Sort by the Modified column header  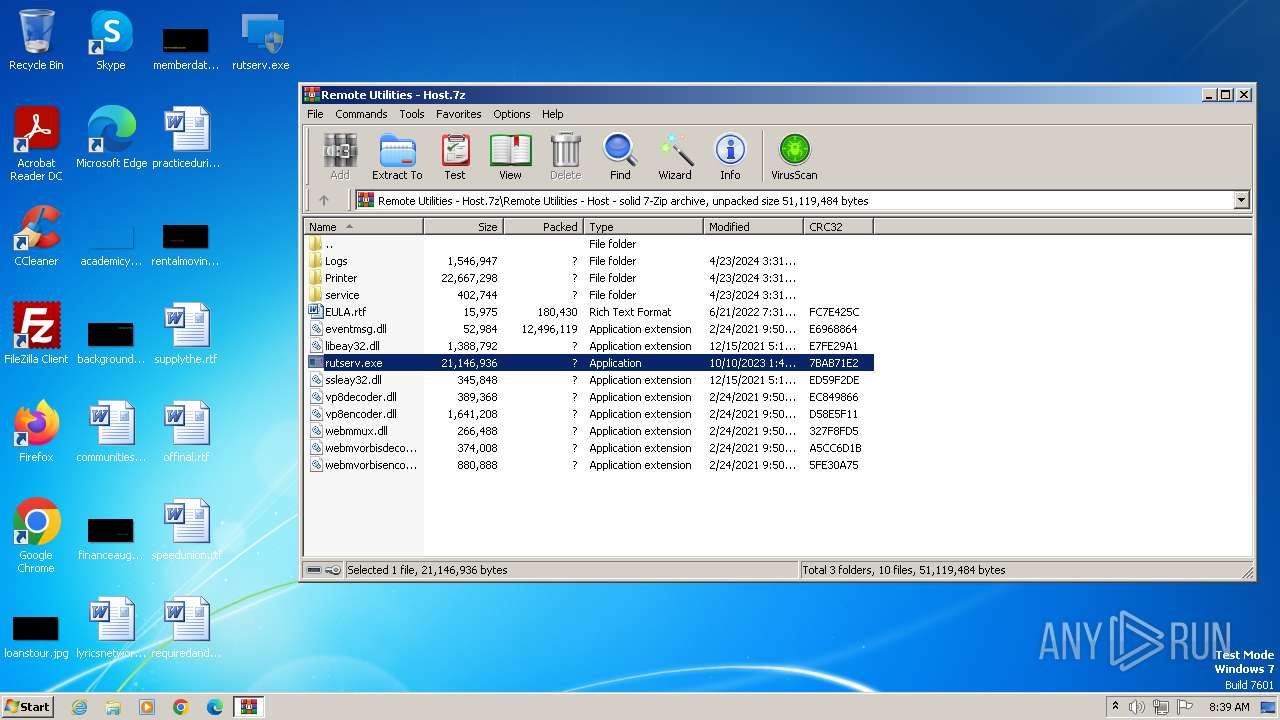[753, 227]
